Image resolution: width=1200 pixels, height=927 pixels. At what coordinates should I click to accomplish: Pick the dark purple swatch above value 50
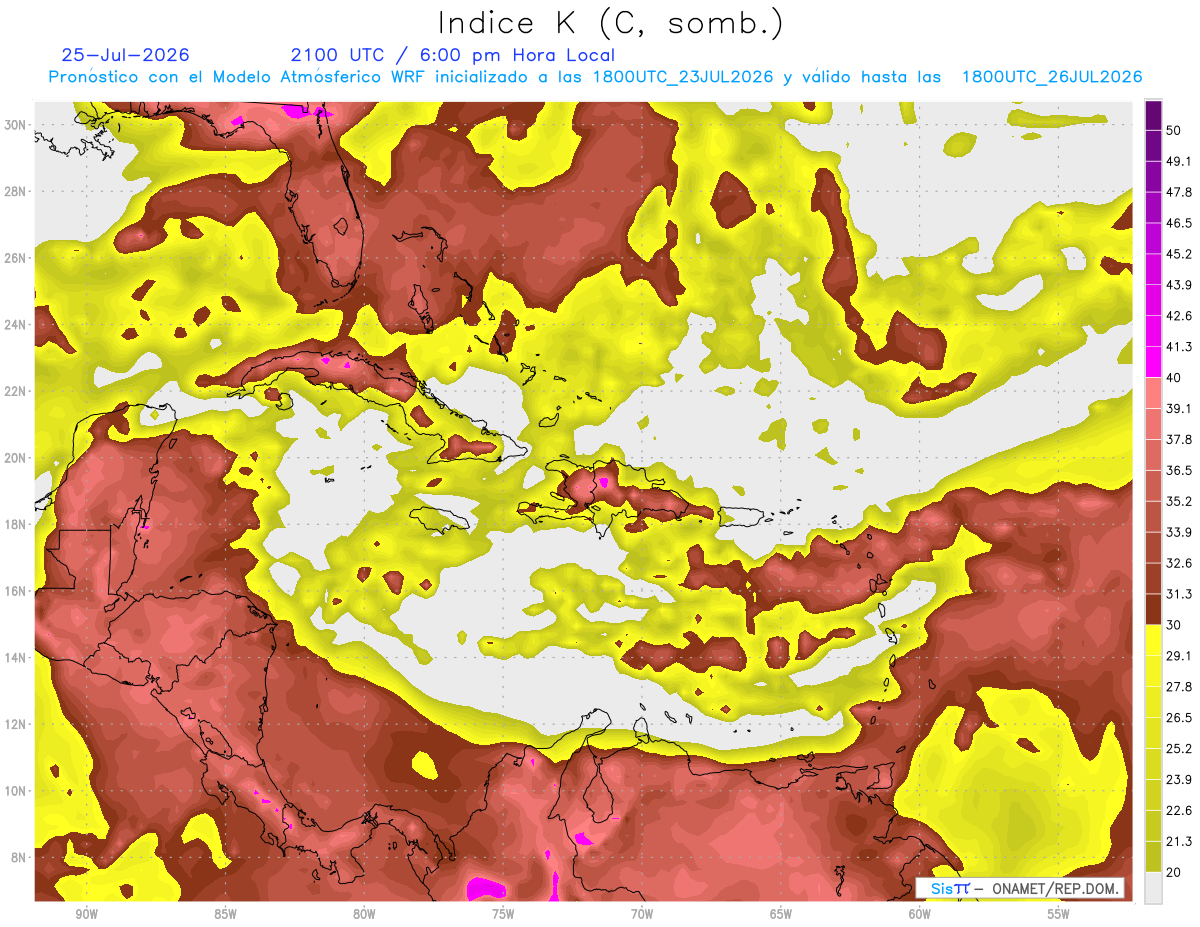pos(1153,115)
